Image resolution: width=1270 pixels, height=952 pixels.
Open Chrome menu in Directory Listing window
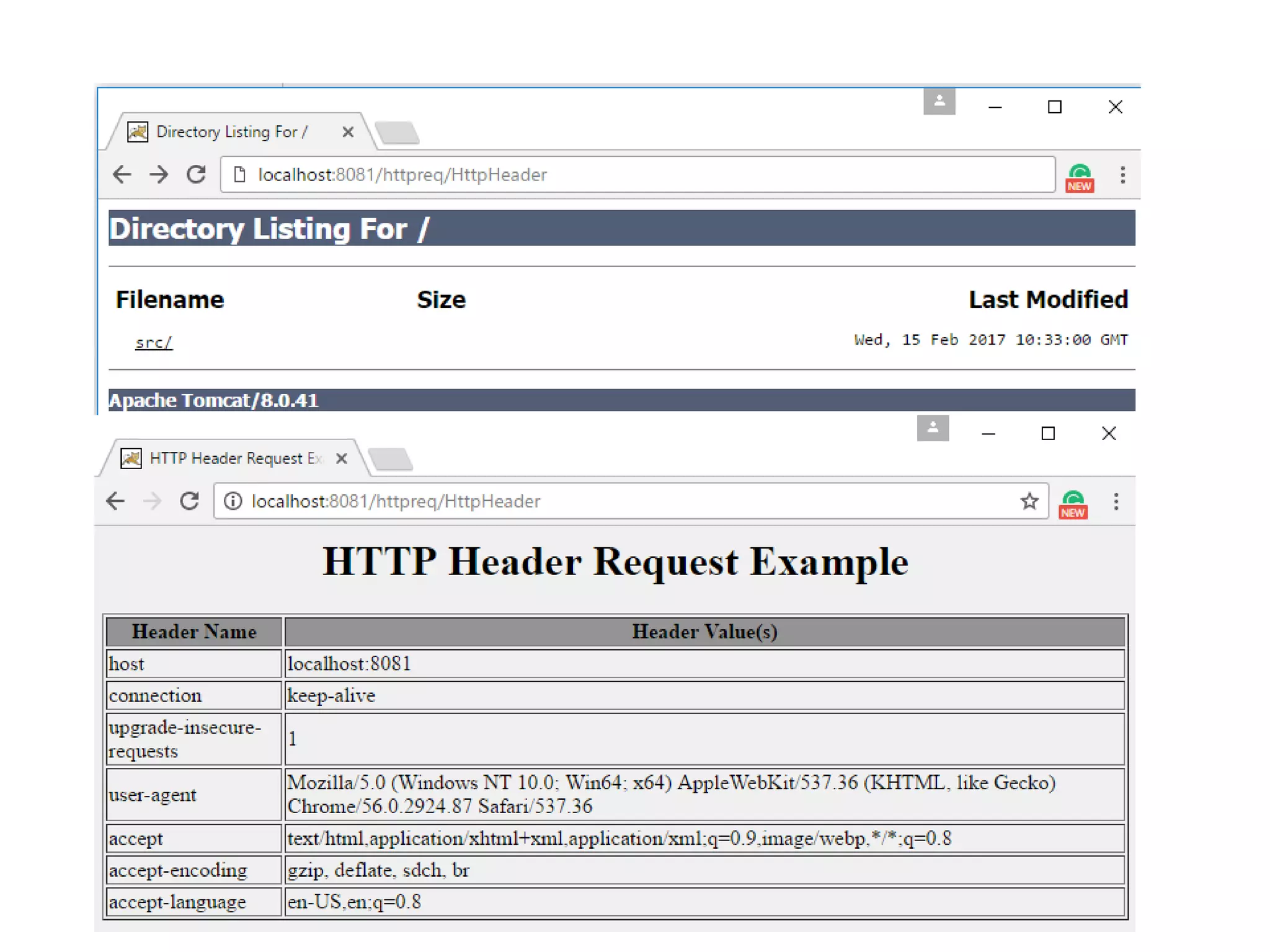1122,175
